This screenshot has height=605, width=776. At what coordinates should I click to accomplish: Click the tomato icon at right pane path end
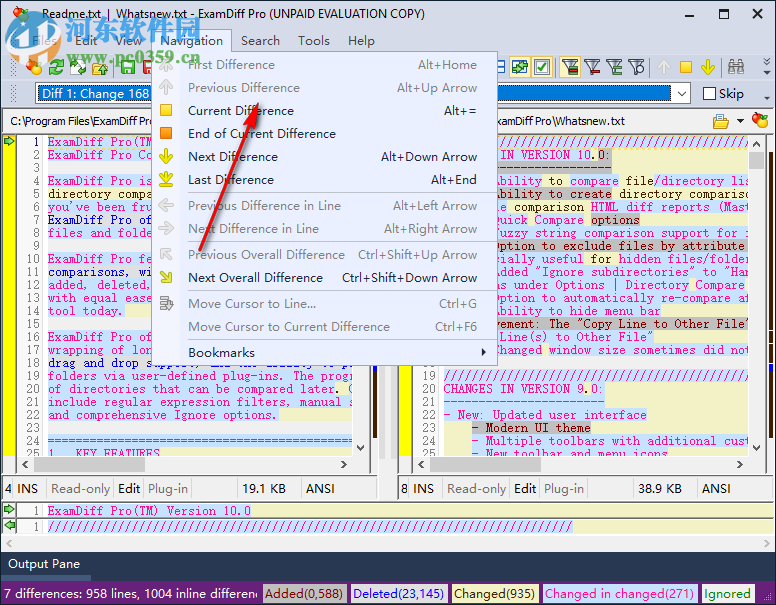coord(760,120)
